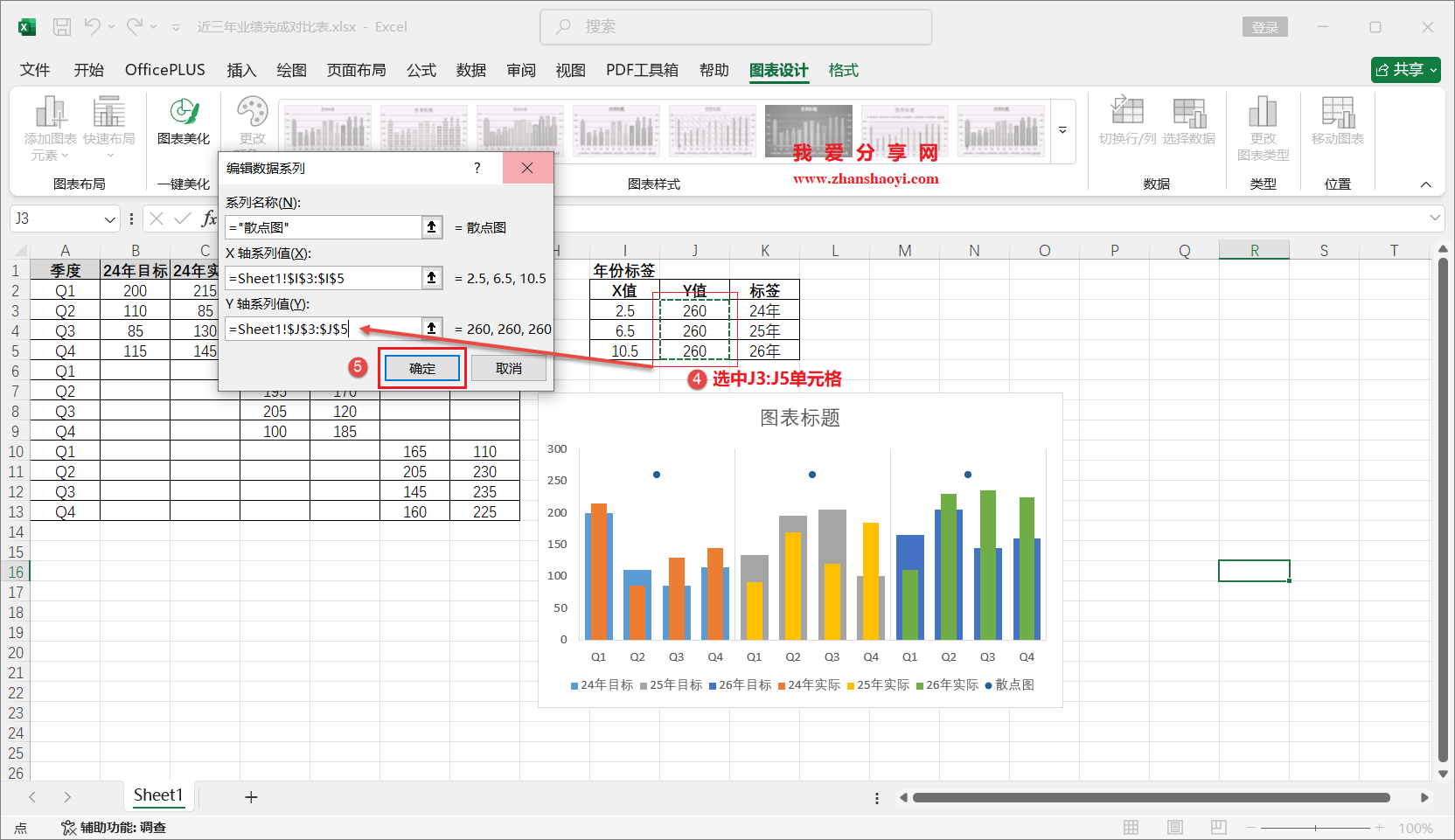Add a new sheet with plus icon
1455x840 pixels.
point(251,797)
